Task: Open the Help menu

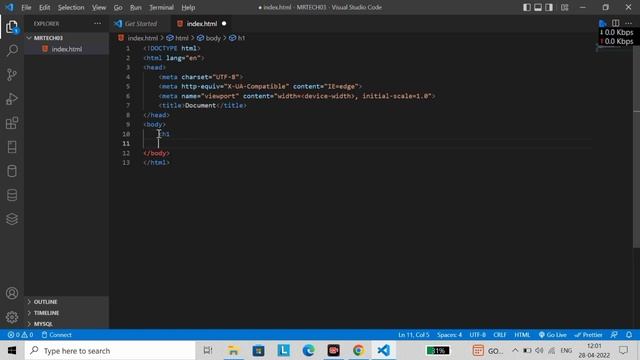Action: point(188,7)
